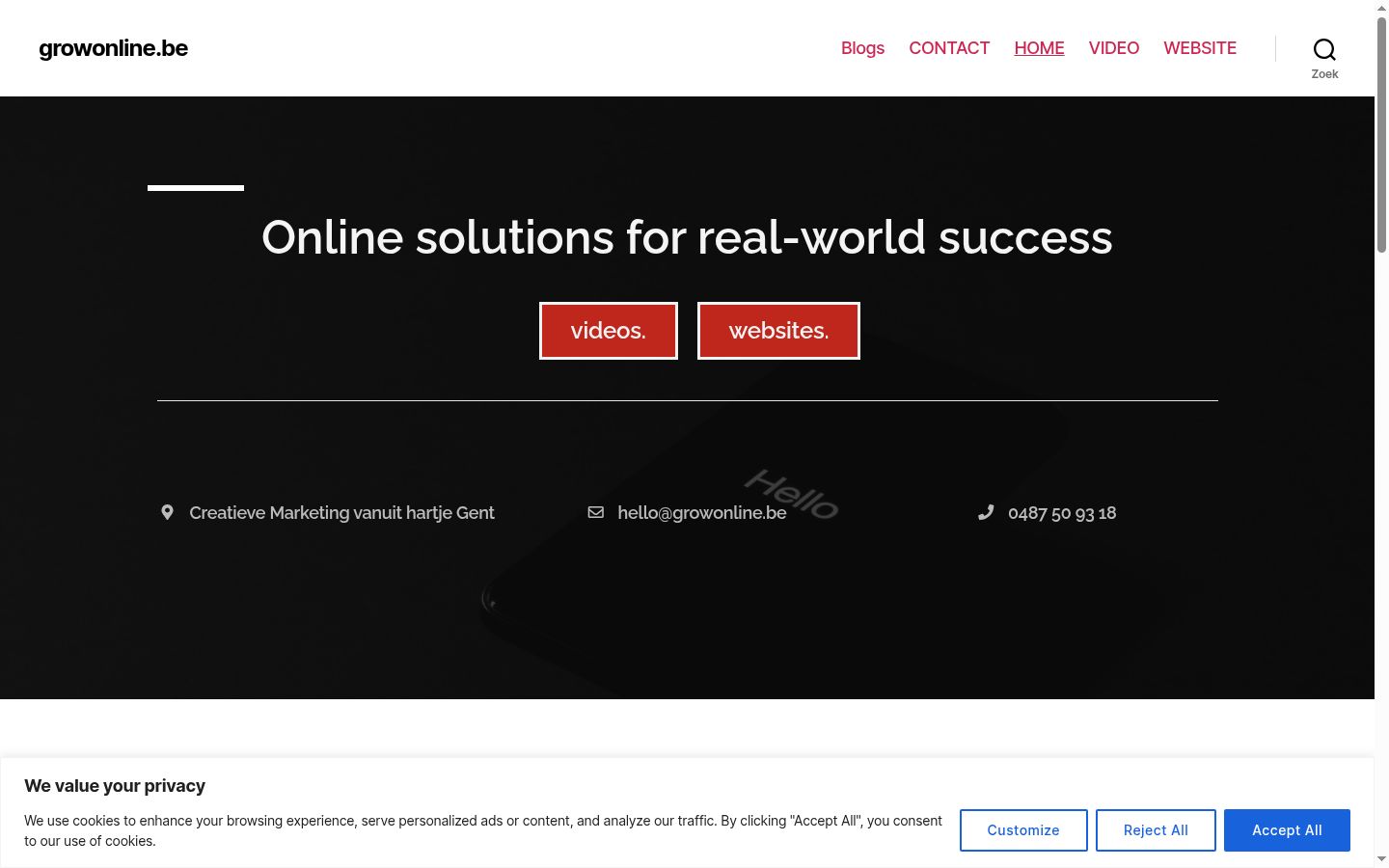This screenshot has width=1389, height=868.
Task: Accept All cookies
Action: (x=1287, y=830)
